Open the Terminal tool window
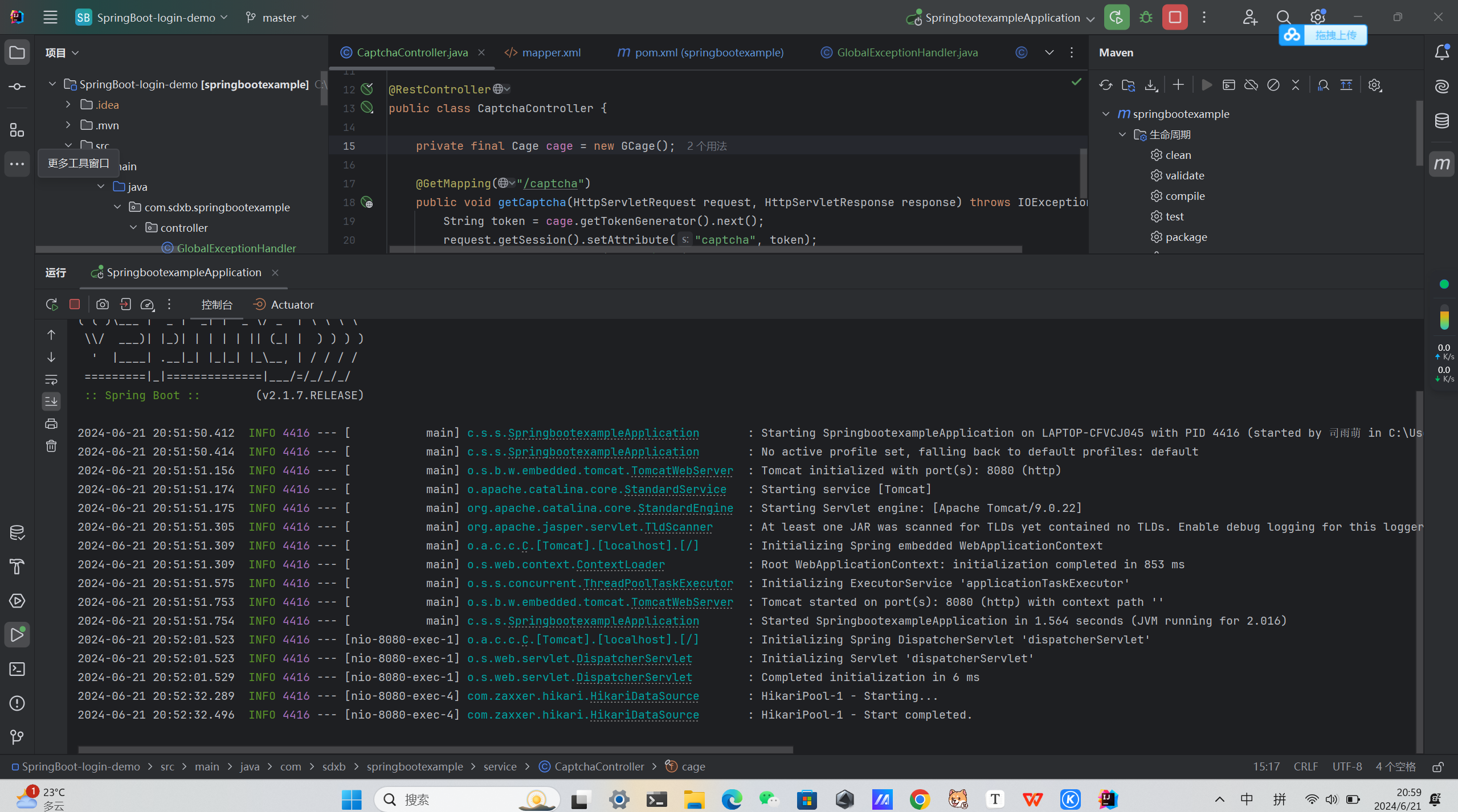Screen dimensions: 1458x812 [17, 669]
